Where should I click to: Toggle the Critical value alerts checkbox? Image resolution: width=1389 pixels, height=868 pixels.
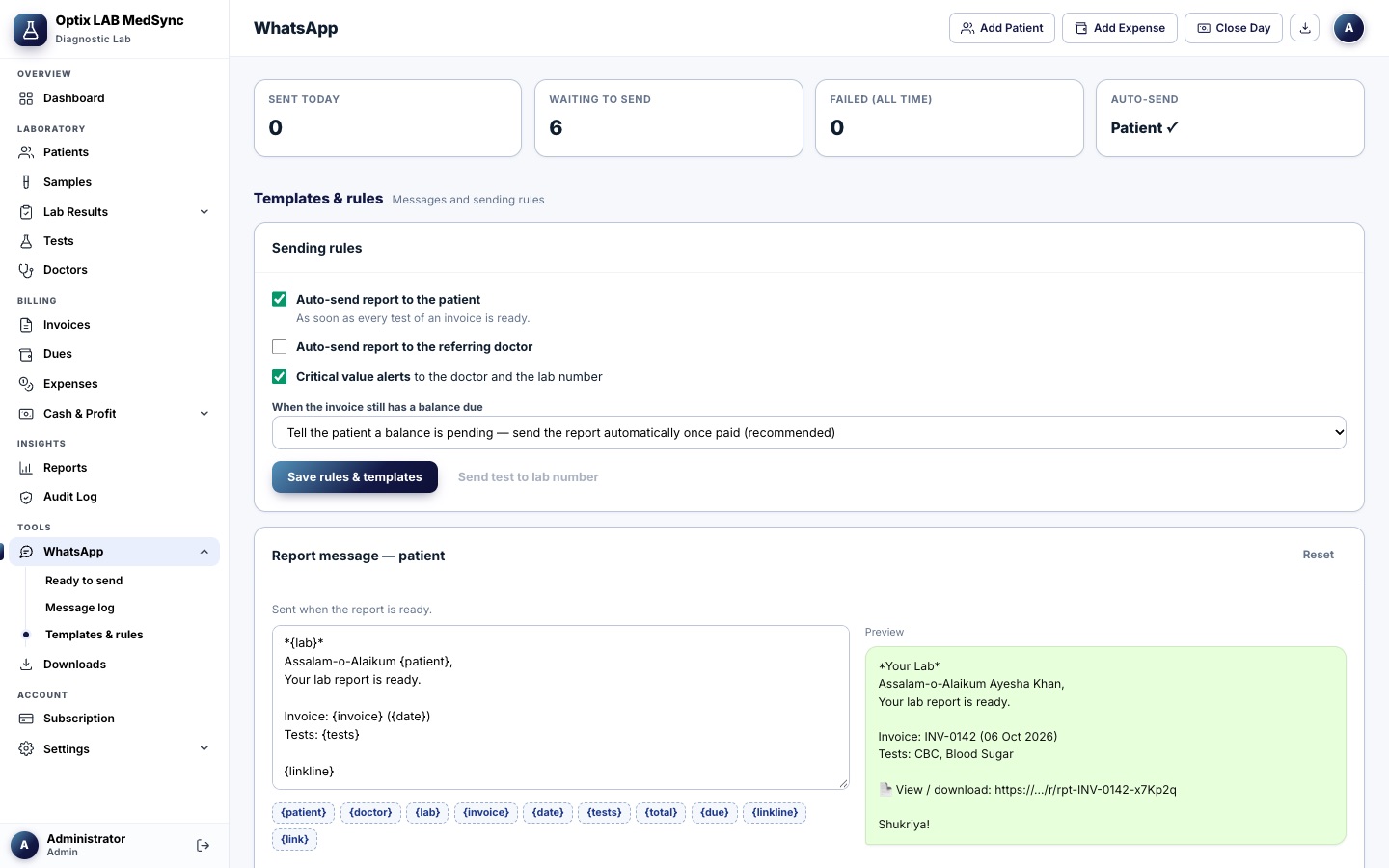click(280, 377)
